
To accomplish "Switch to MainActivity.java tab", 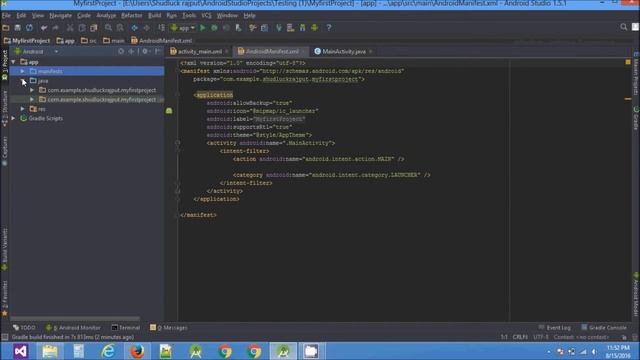I will click(x=344, y=51).
